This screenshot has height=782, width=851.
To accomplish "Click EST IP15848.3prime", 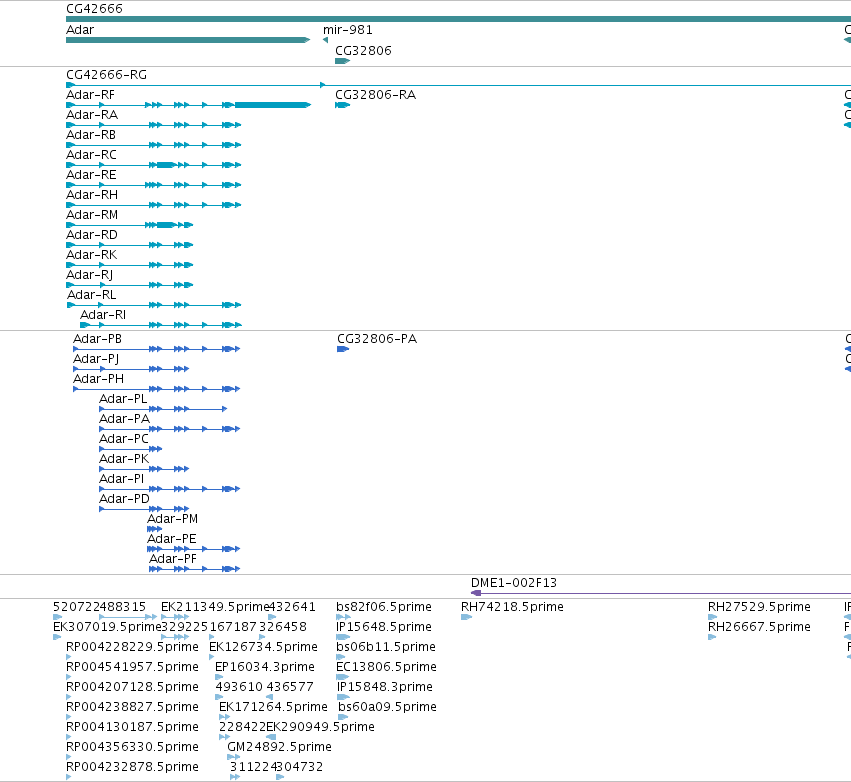I will click(385, 688).
